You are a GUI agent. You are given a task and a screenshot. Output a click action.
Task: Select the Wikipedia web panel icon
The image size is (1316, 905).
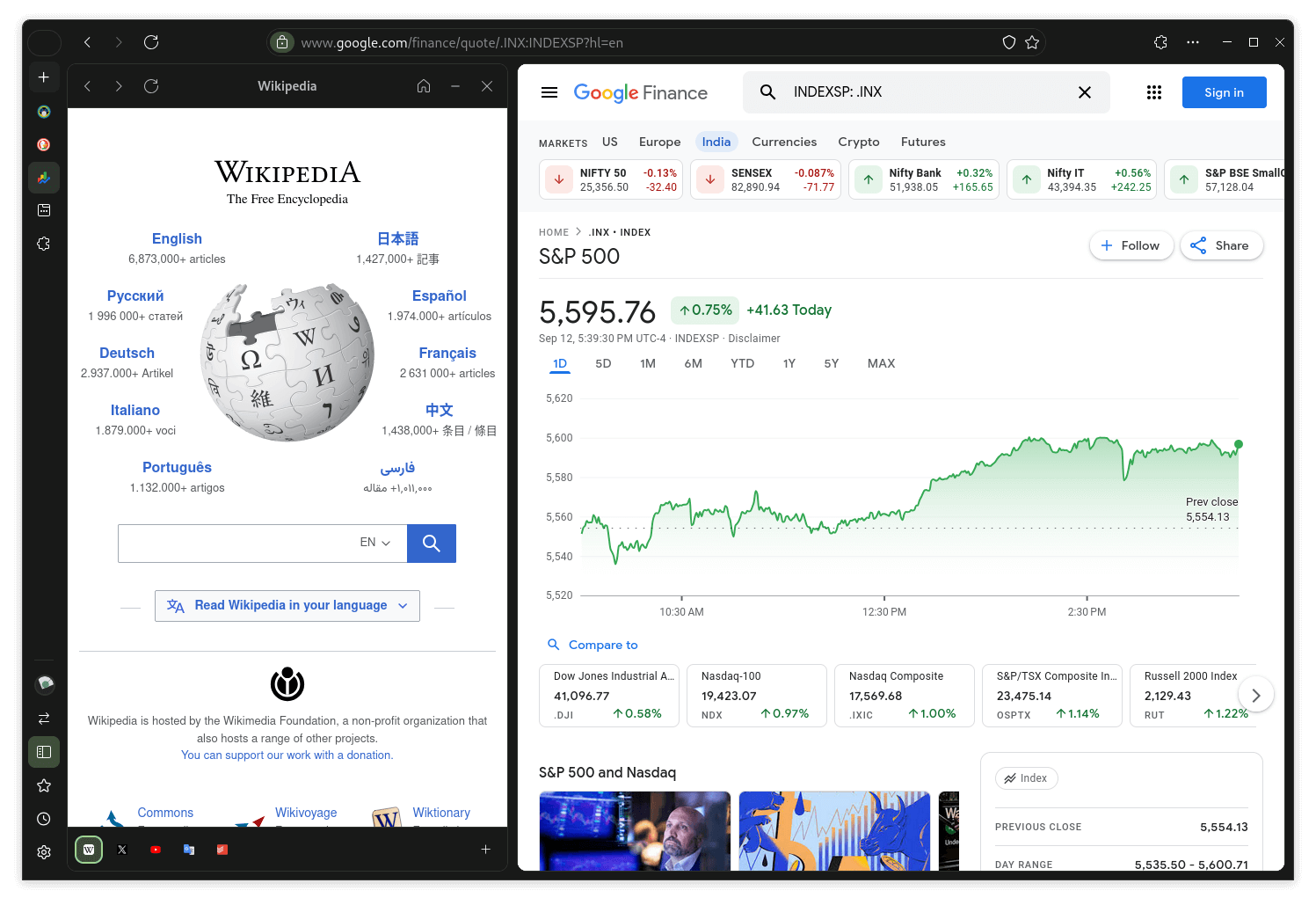pos(89,850)
